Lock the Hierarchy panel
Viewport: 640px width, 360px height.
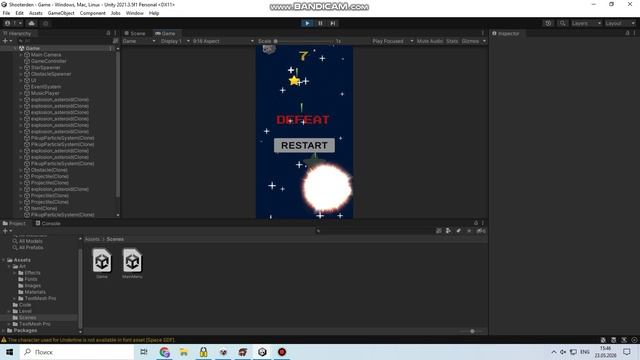(x=108, y=33)
